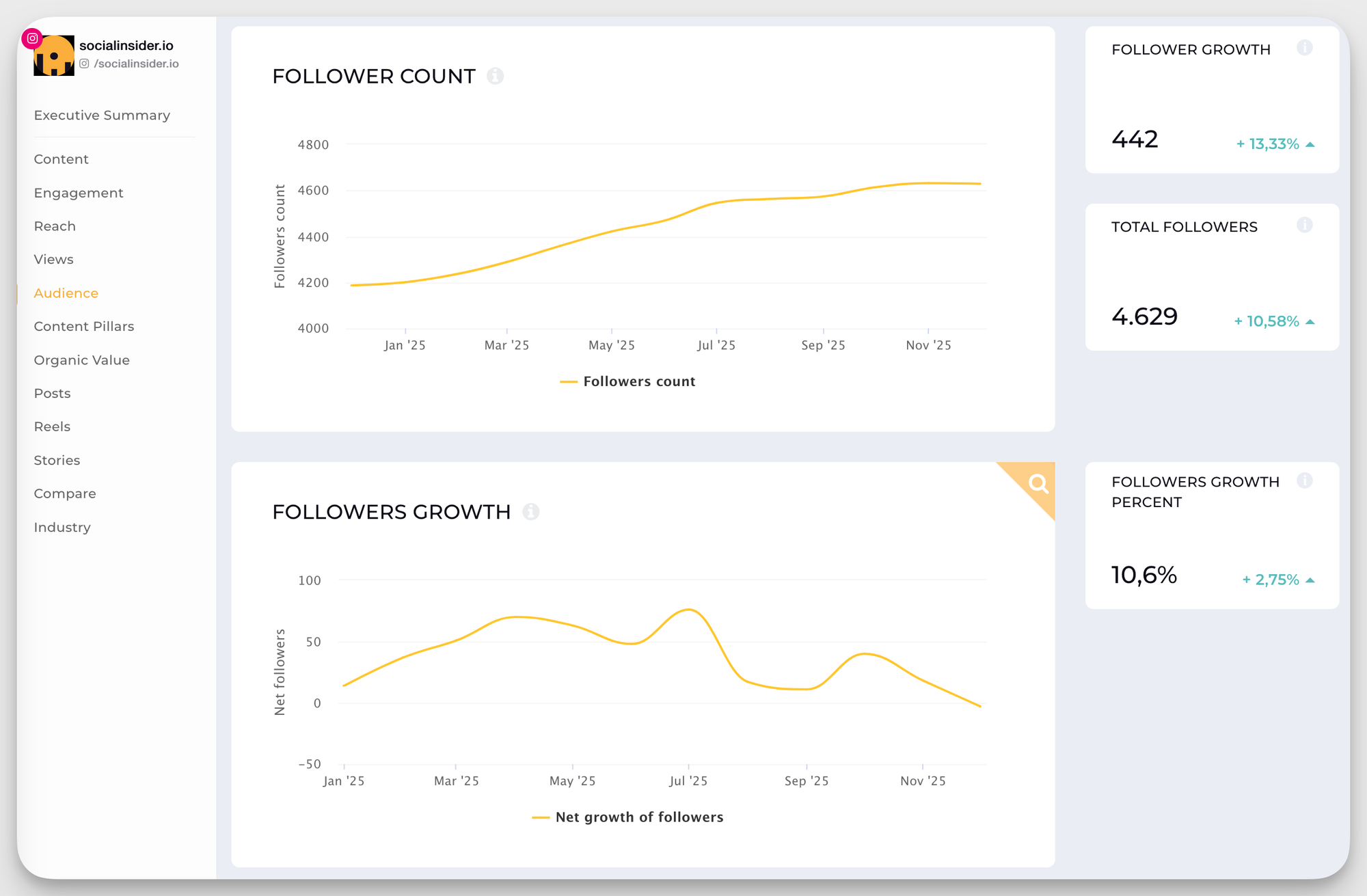1367x896 pixels.
Task: Click the Follower Count info icon
Action: click(495, 76)
